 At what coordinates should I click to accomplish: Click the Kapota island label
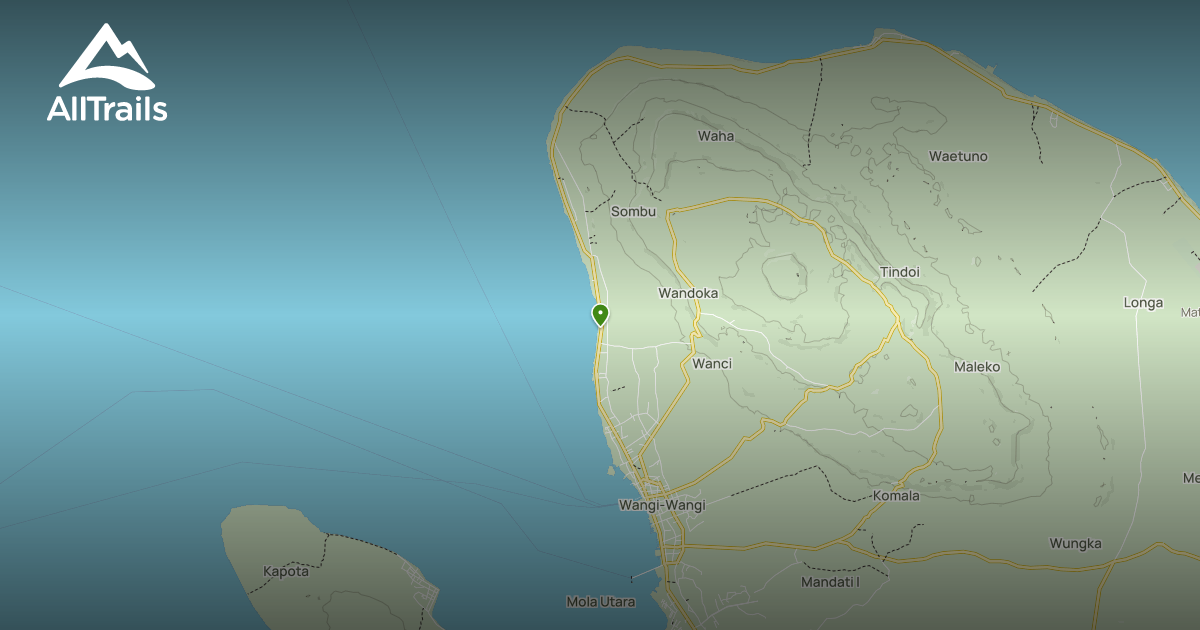[286, 571]
